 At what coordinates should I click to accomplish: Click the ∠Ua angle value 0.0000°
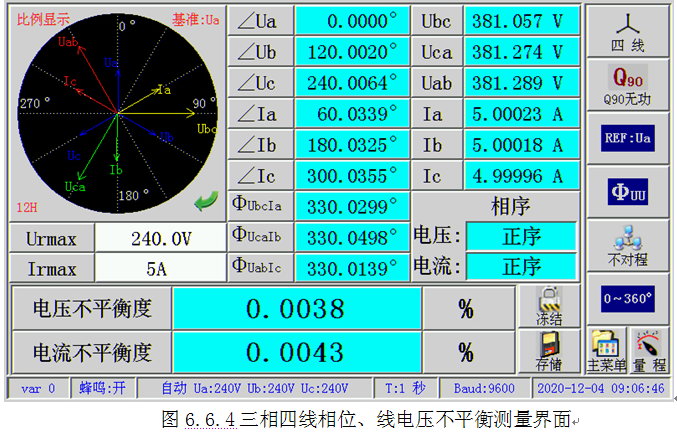352,21
